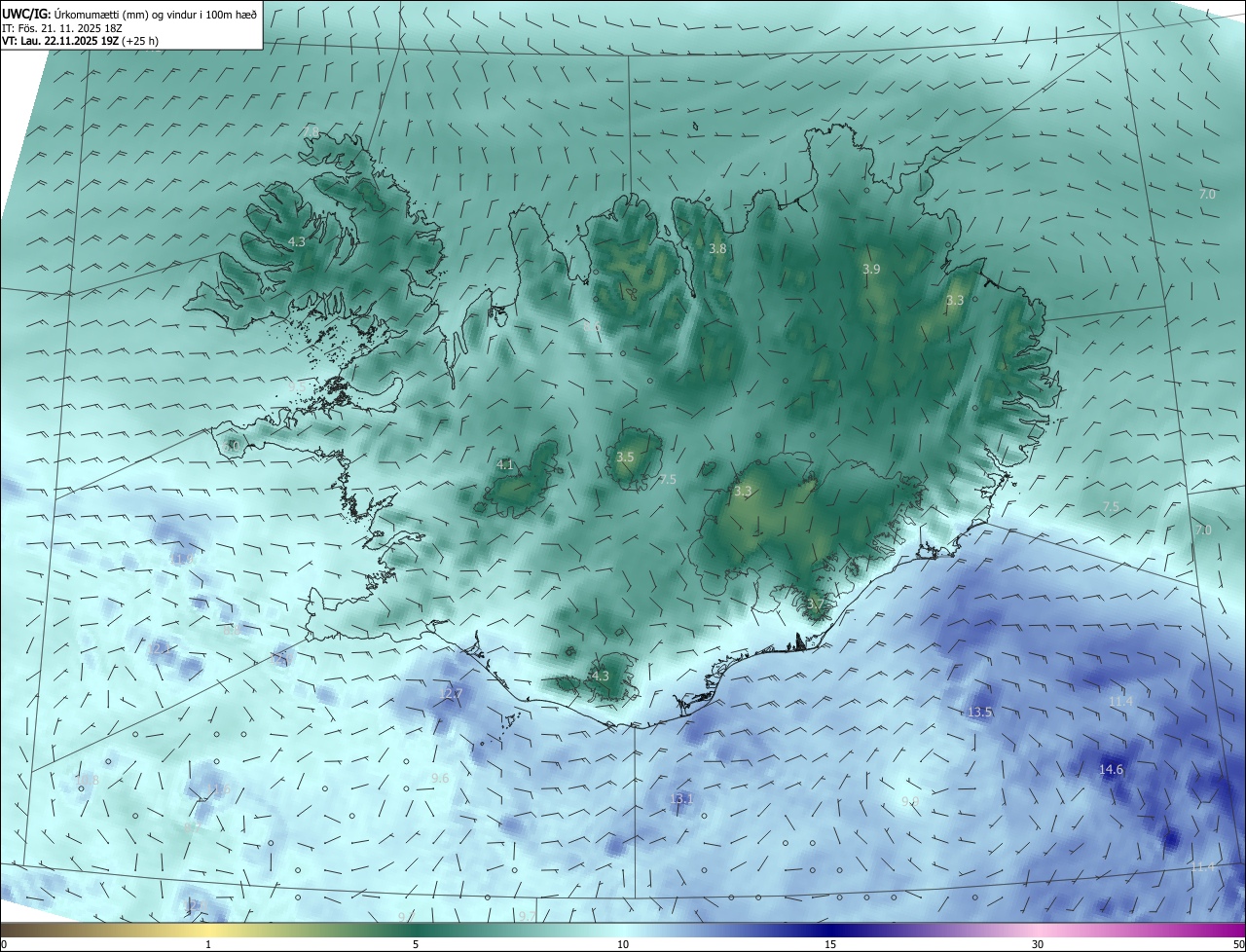Click the "VT: Lau. 22.11.2025 19Z" valid time

pos(60,41)
